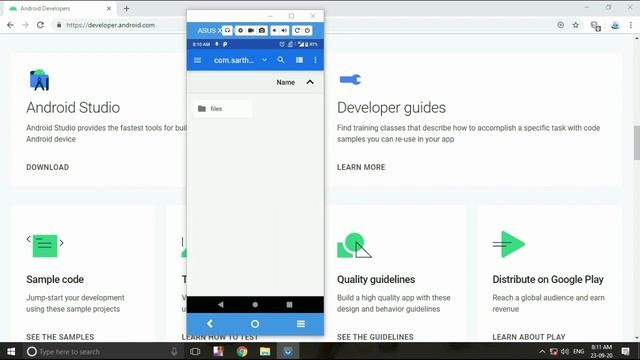Image resolution: width=640 pixels, height=360 pixels.
Task: Reload the developer.android.com page
Action: tap(40, 25)
